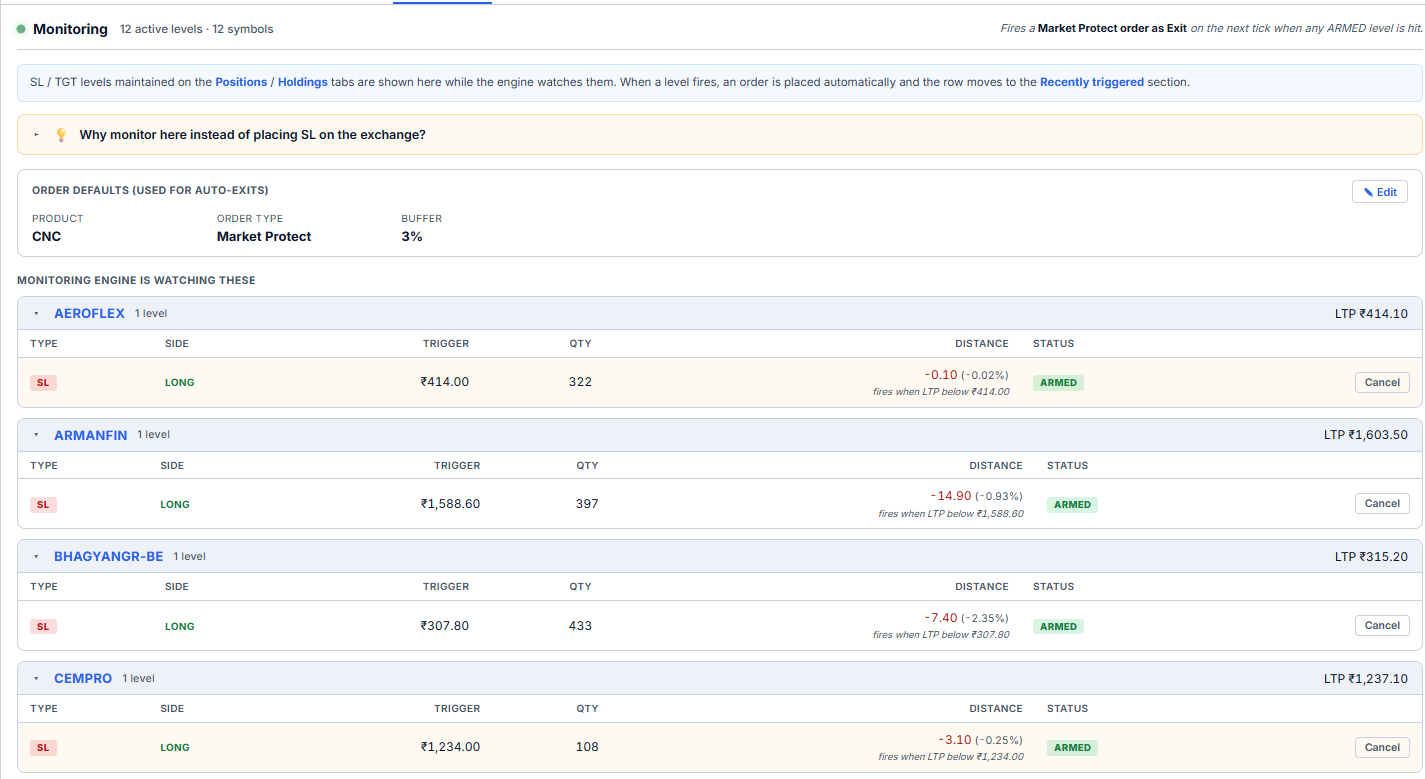Open the Holdings link in the info banner
Image resolution: width=1425 pixels, height=779 pixels.
303,82
